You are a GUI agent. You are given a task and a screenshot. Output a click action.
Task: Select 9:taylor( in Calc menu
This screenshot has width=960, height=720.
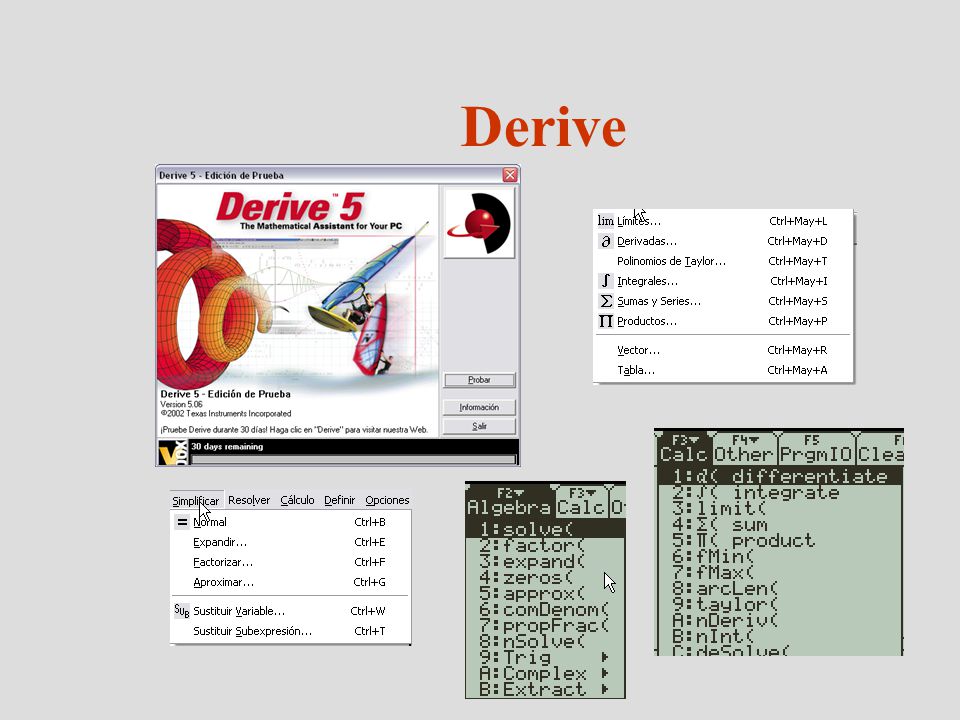[x=779, y=605]
